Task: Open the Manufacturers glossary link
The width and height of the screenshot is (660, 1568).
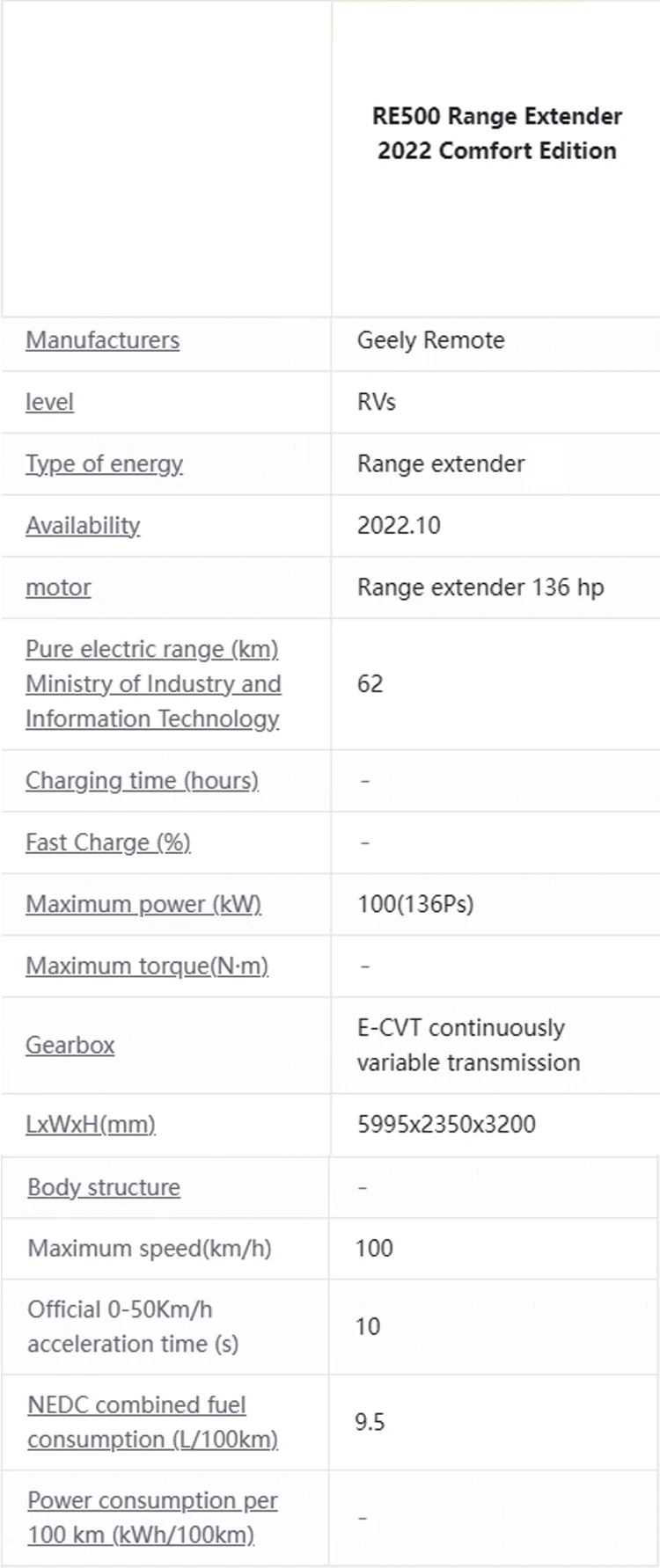Action: click(x=102, y=340)
